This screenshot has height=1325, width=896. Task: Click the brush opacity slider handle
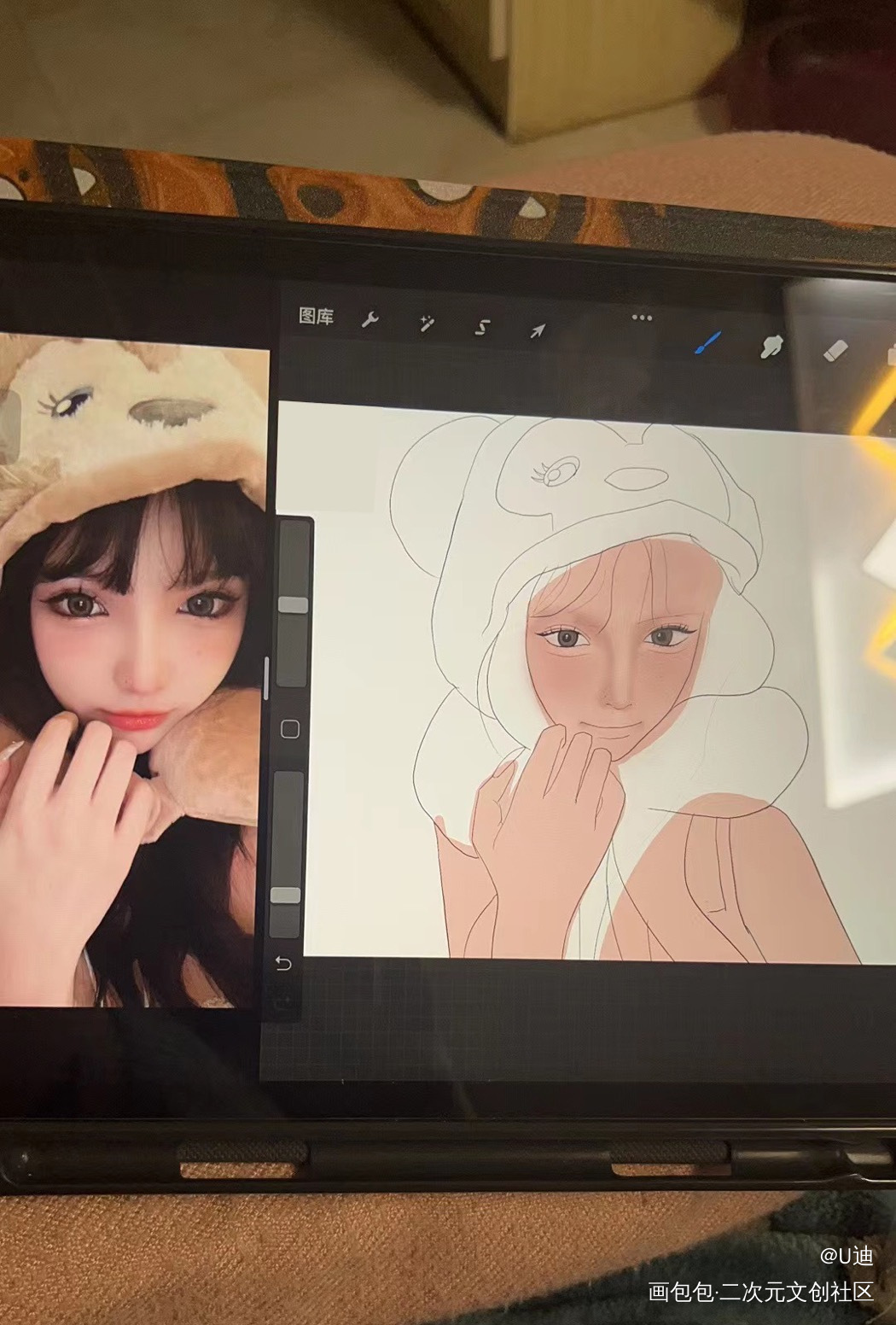286,895
